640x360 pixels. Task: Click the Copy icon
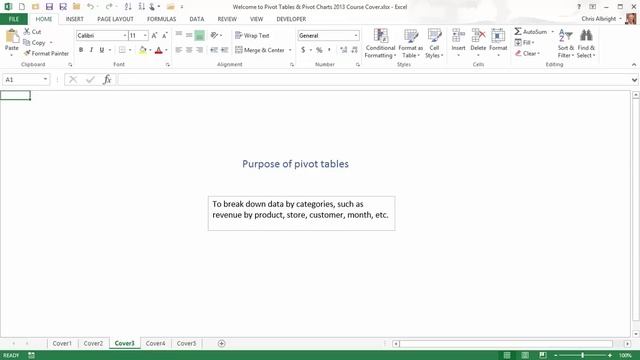[27, 42]
